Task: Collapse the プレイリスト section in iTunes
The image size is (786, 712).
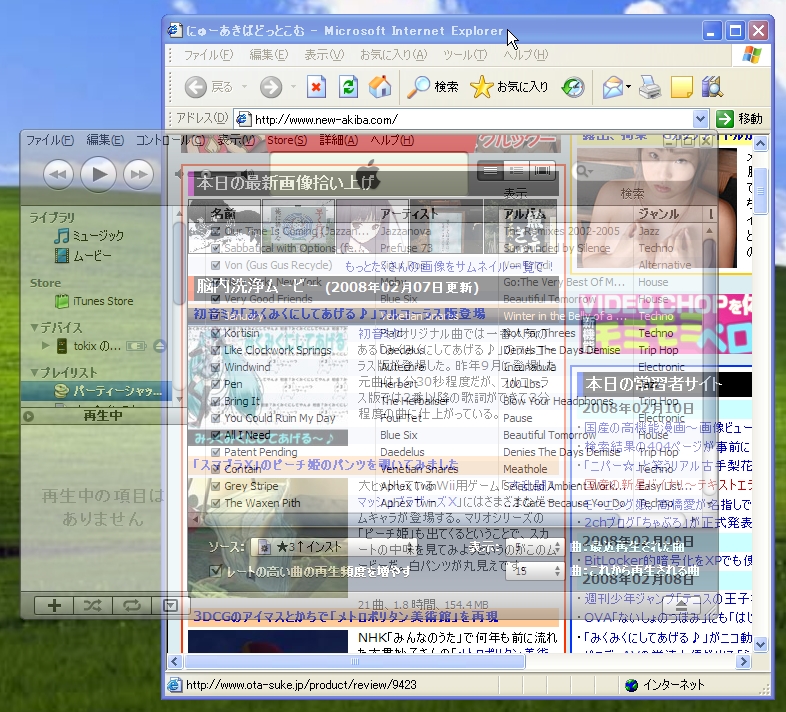Action: pos(34,373)
